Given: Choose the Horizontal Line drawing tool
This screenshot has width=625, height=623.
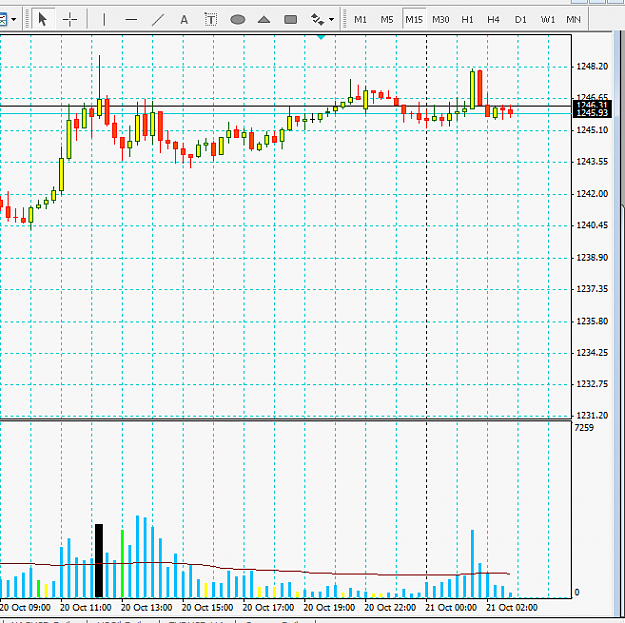Looking at the screenshot, I should 131,19.
